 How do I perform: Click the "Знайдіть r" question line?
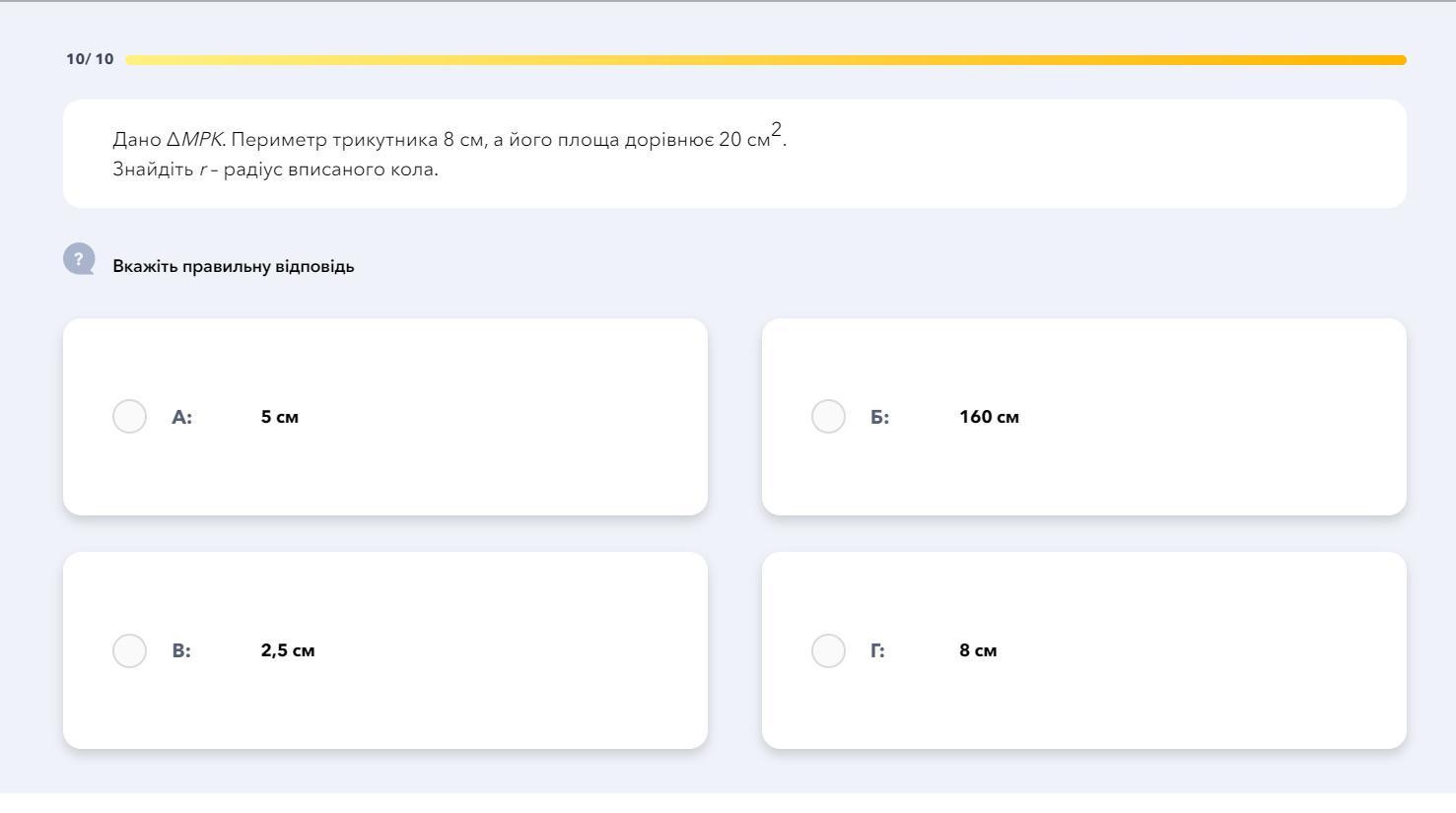[275, 169]
